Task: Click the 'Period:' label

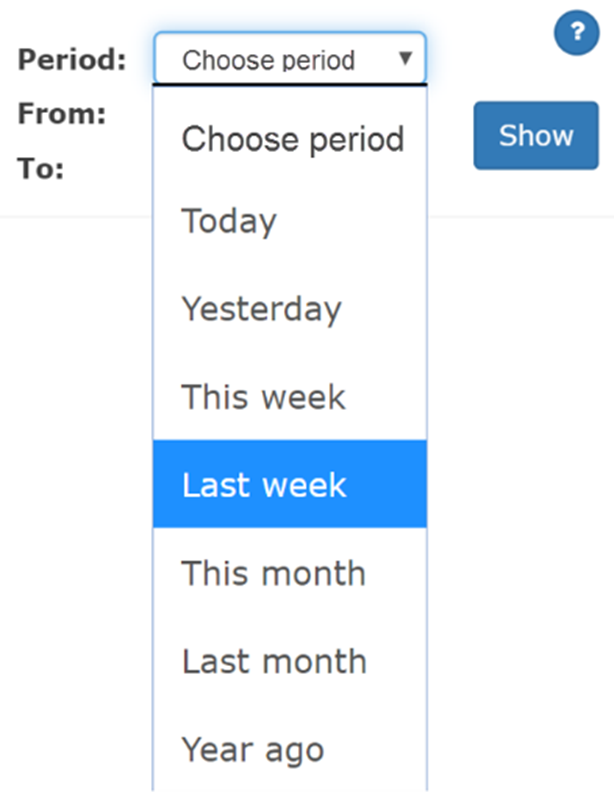Action: 72,60
